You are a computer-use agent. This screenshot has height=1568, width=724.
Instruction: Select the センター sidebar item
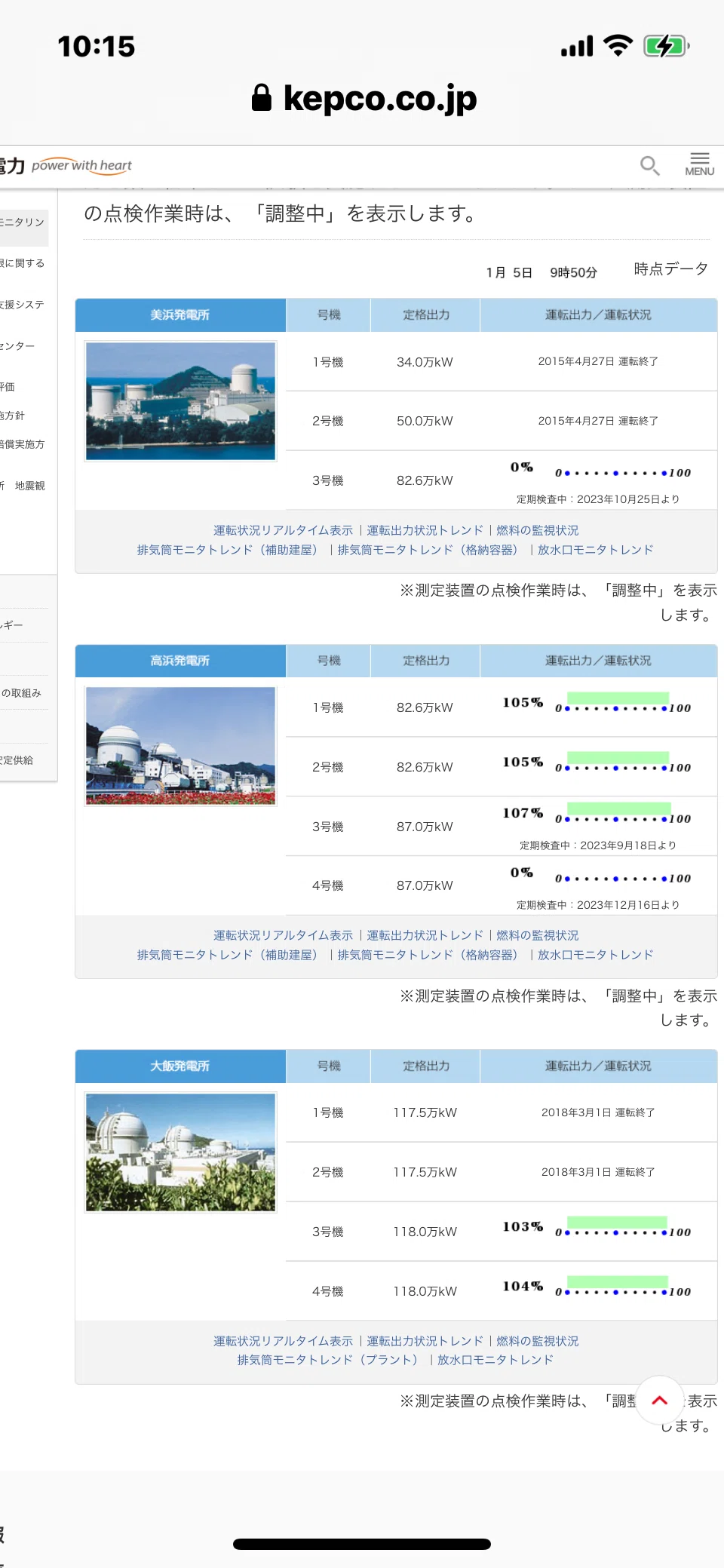(17, 346)
